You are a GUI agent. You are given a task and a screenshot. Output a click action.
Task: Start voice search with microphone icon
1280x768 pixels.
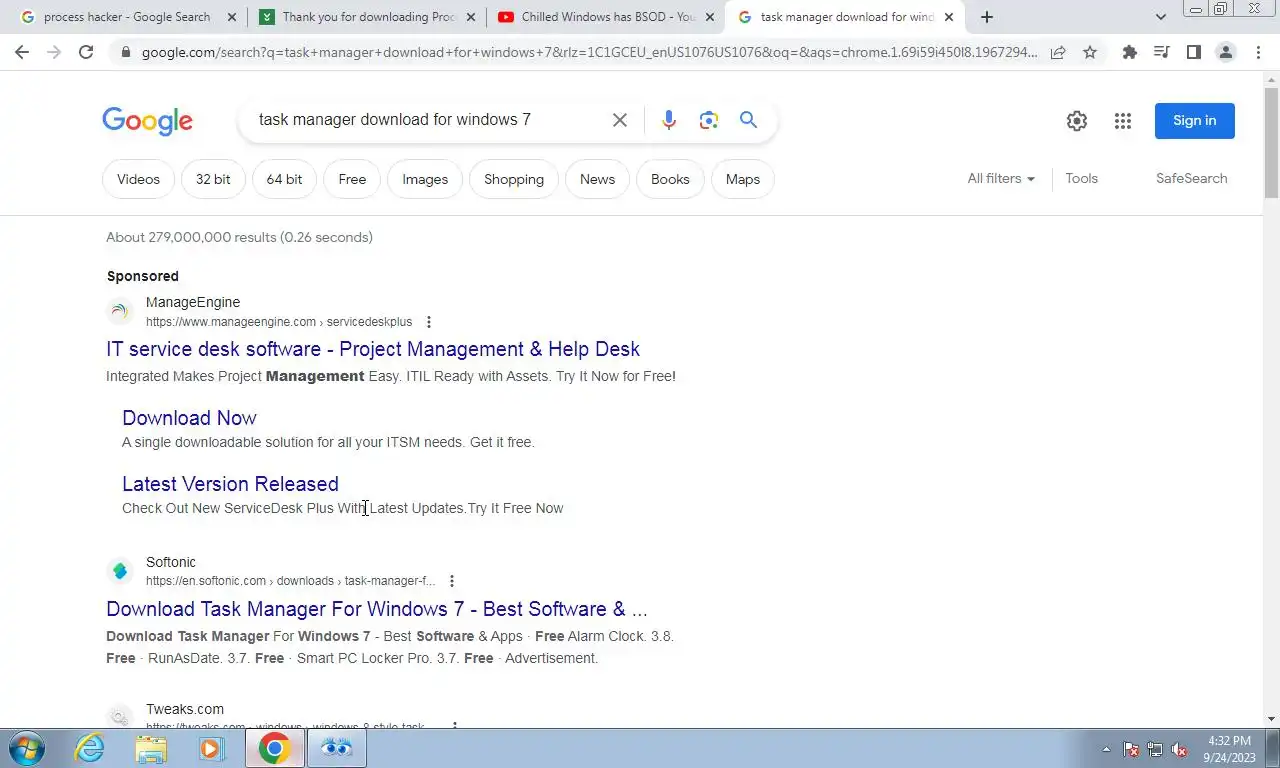coord(669,120)
